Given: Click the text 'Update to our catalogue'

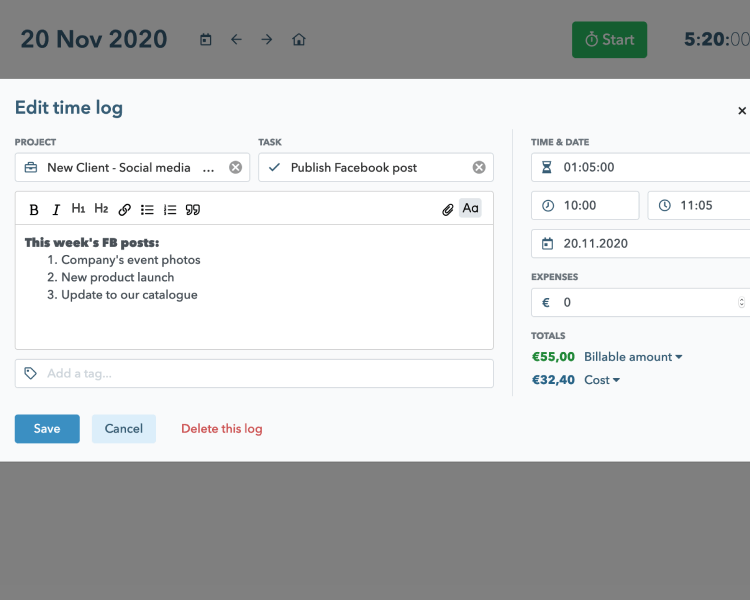Looking at the screenshot, I should 129,295.
